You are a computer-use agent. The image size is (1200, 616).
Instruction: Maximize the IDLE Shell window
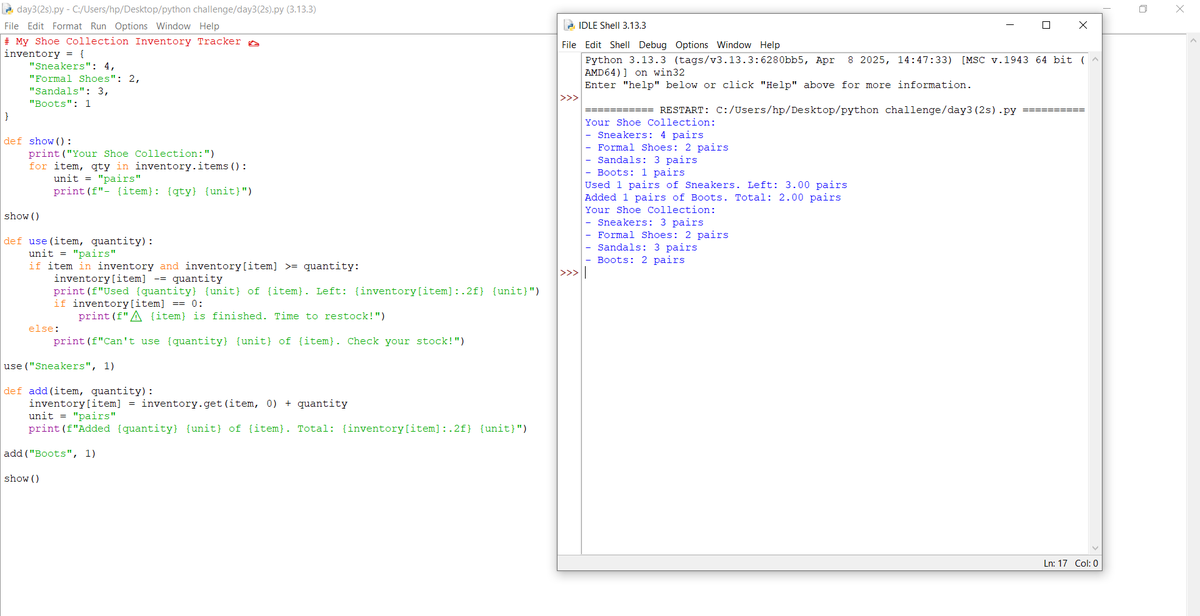coord(1046,24)
